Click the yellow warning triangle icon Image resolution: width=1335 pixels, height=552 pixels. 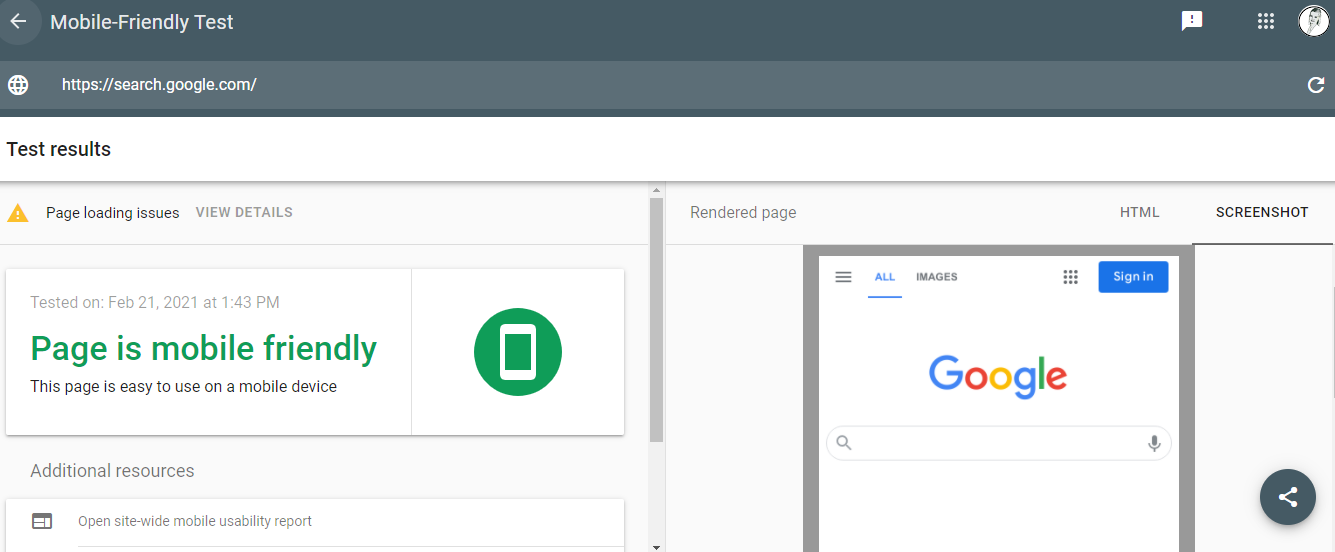coord(18,213)
